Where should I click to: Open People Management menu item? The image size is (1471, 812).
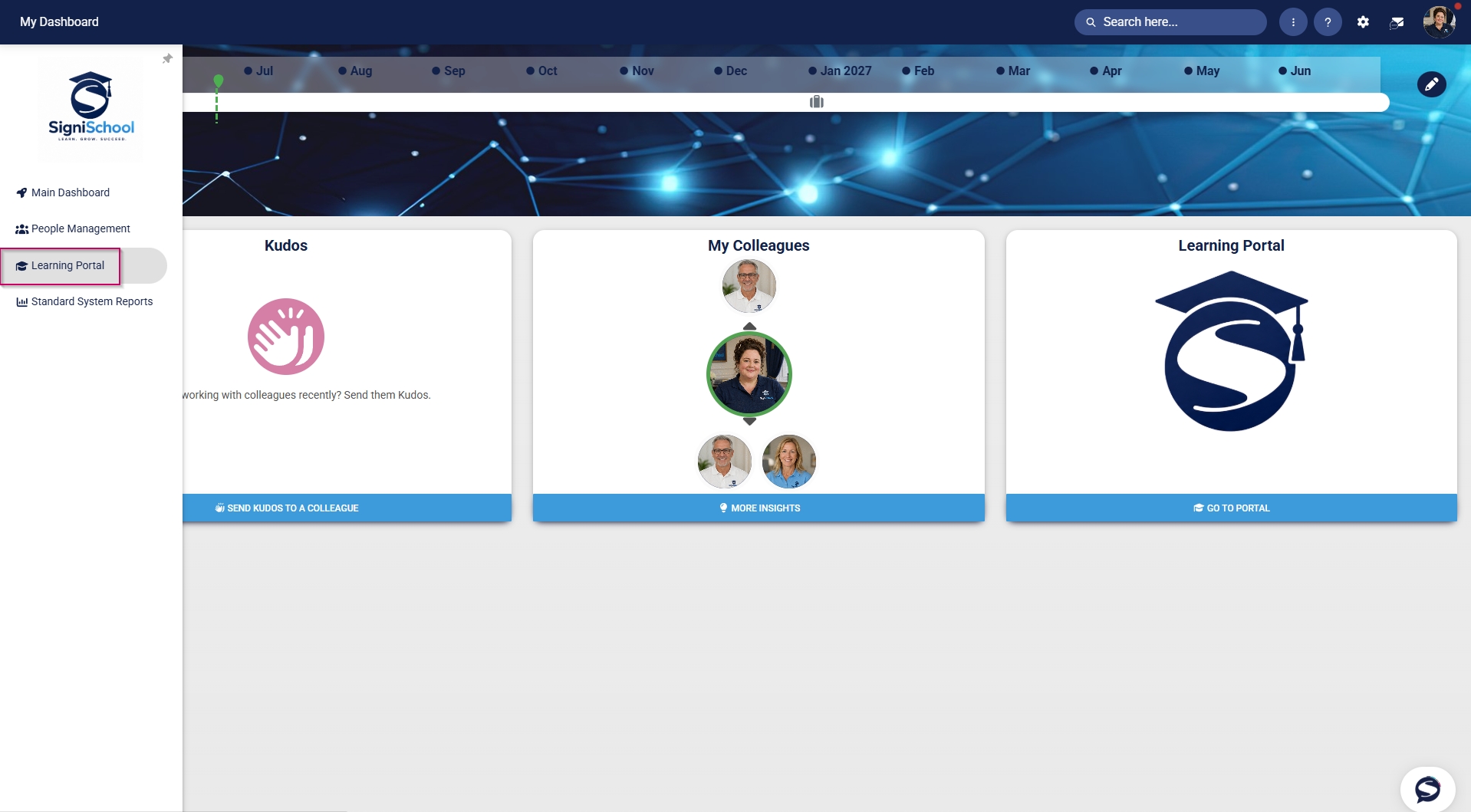point(73,228)
